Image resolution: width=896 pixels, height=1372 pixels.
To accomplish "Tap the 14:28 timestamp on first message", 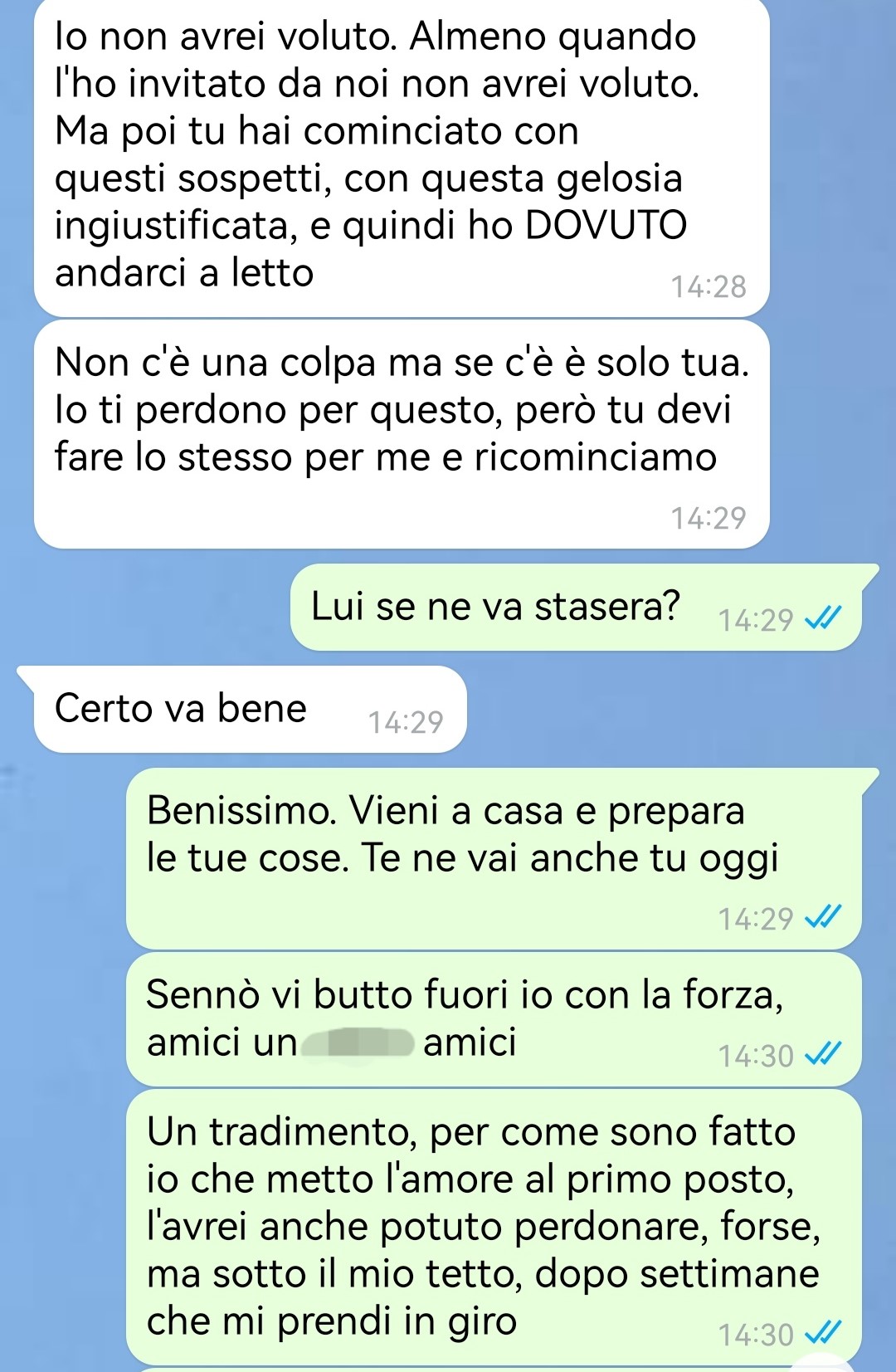I will click(x=709, y=287).
